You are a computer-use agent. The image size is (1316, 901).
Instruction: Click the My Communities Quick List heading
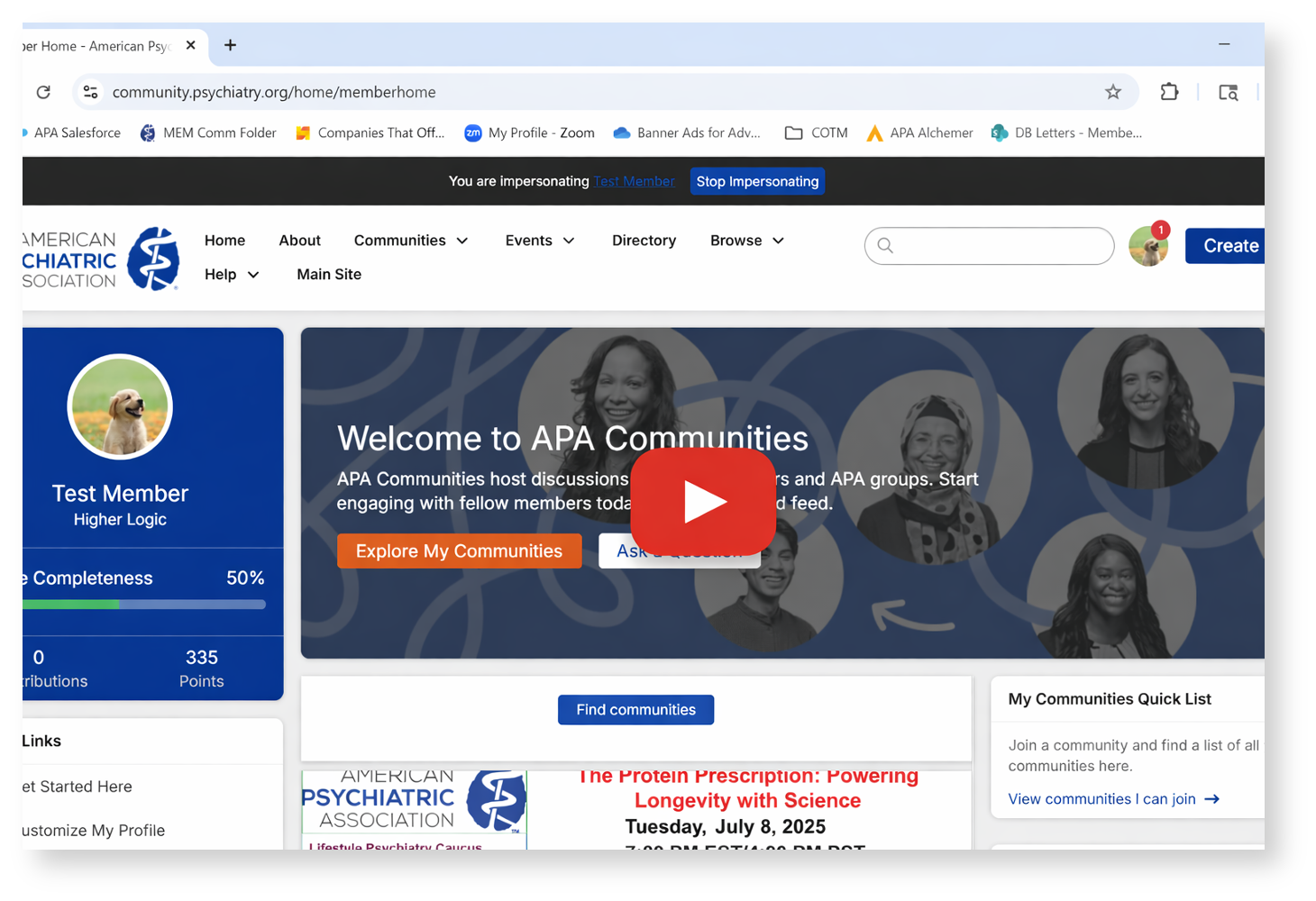point(1110,699)
